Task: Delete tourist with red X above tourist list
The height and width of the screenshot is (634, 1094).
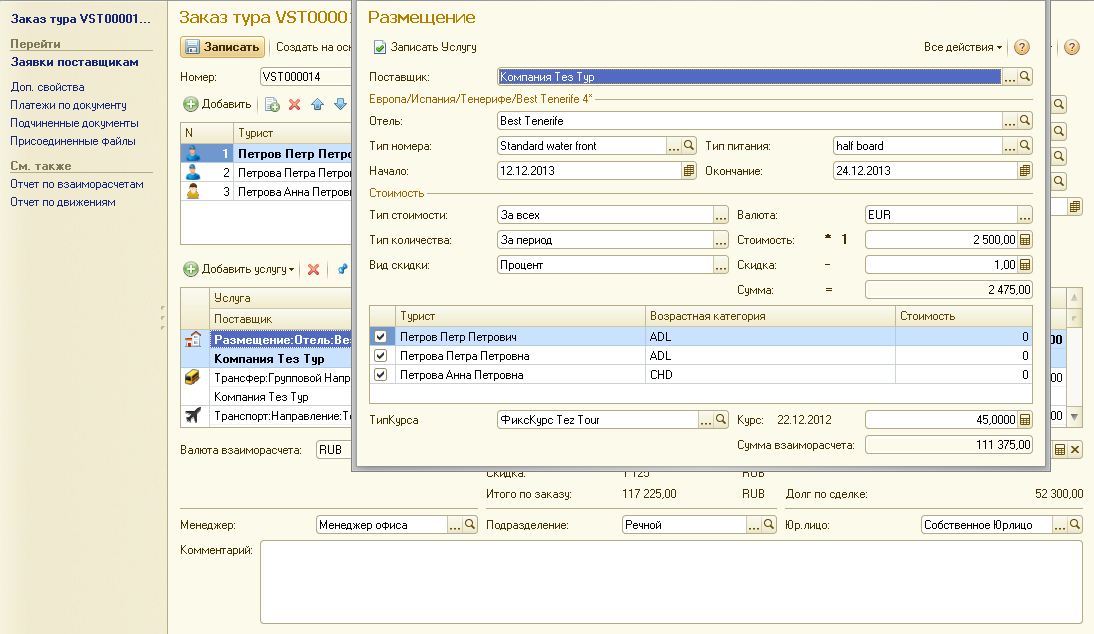Action: pos(294,105)
